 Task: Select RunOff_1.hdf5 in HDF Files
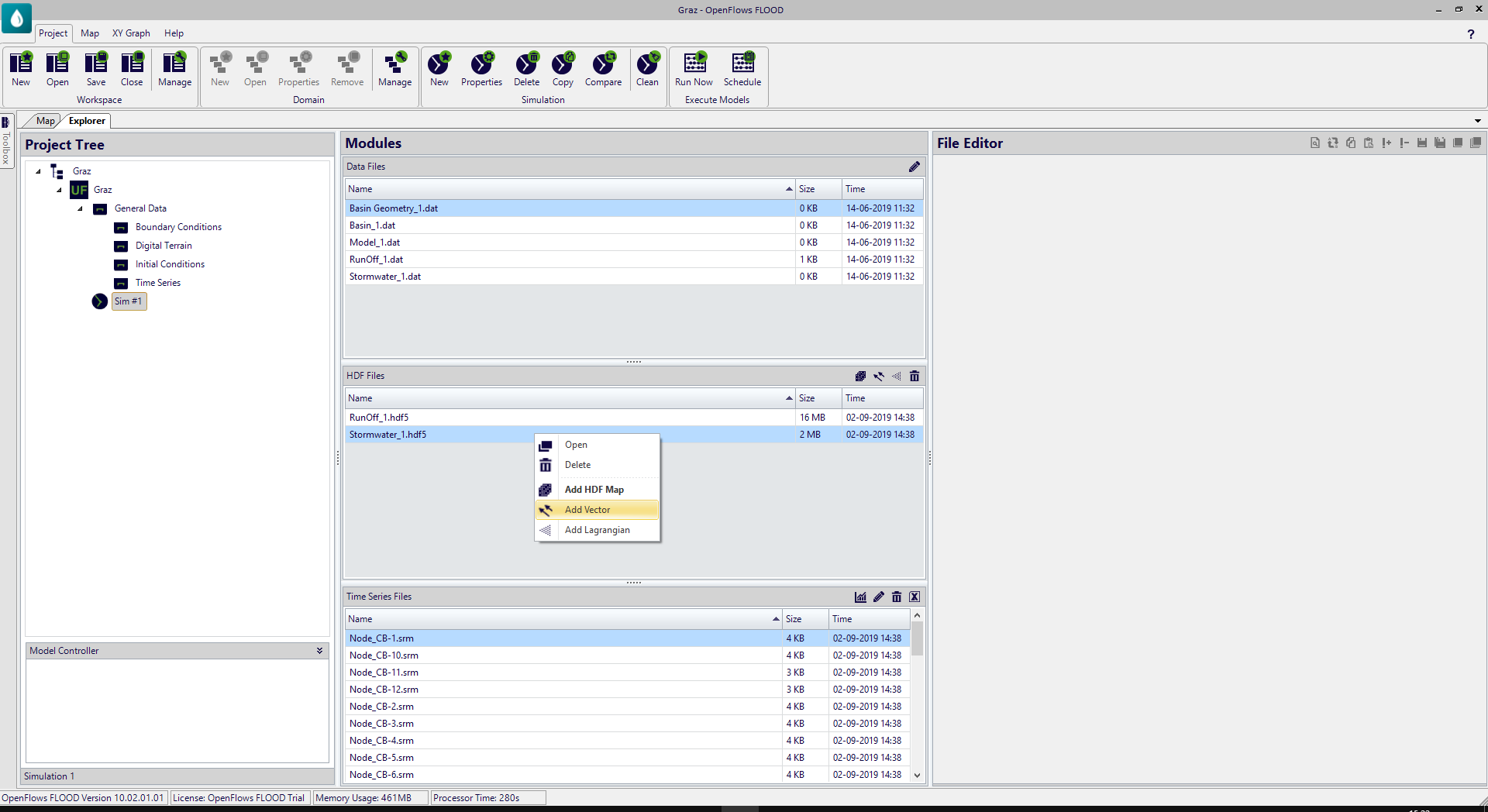click(634, 418)
